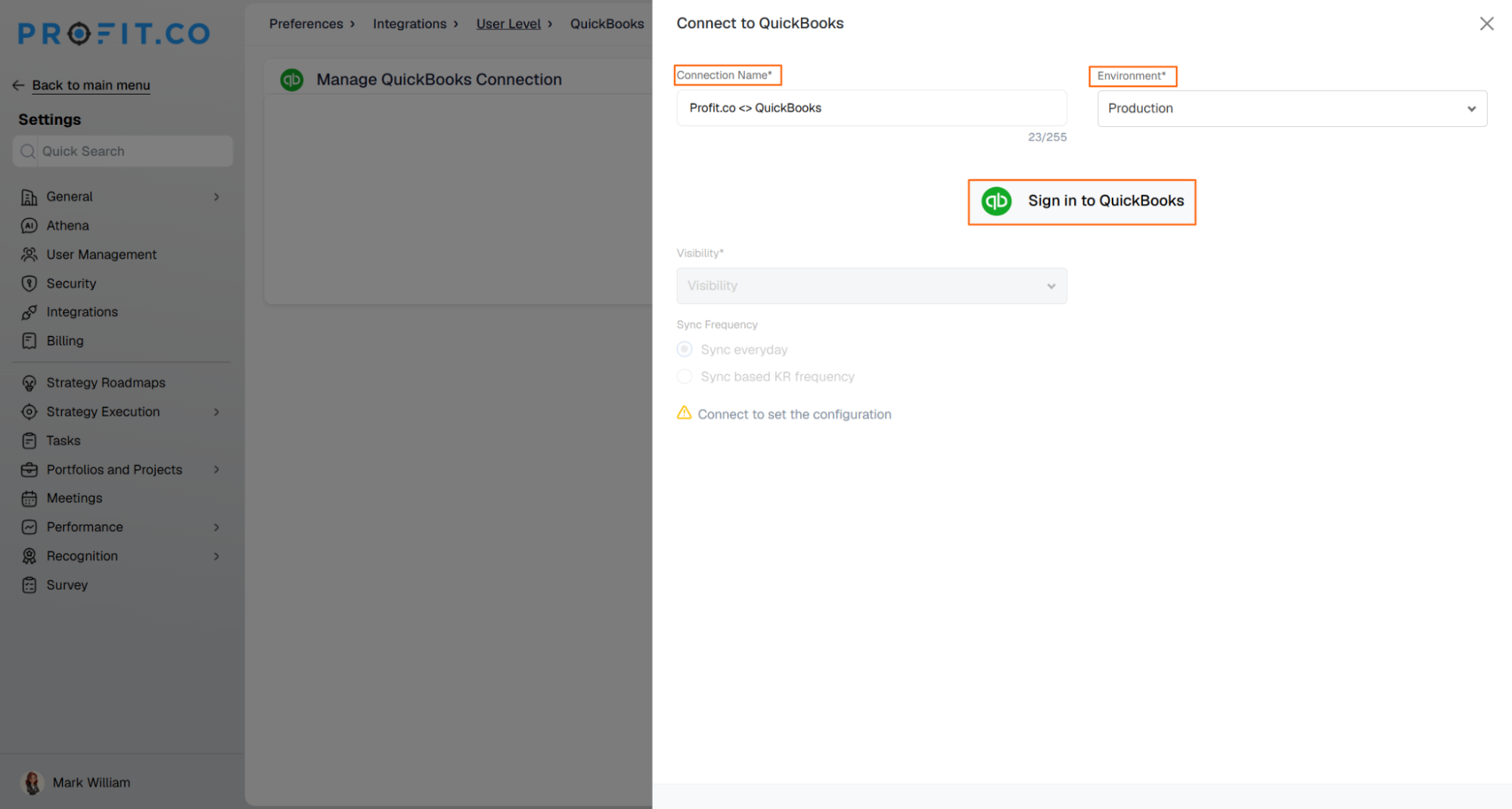
Task: Click the Strategy Execution target icon
Action: tap(29, 412)
